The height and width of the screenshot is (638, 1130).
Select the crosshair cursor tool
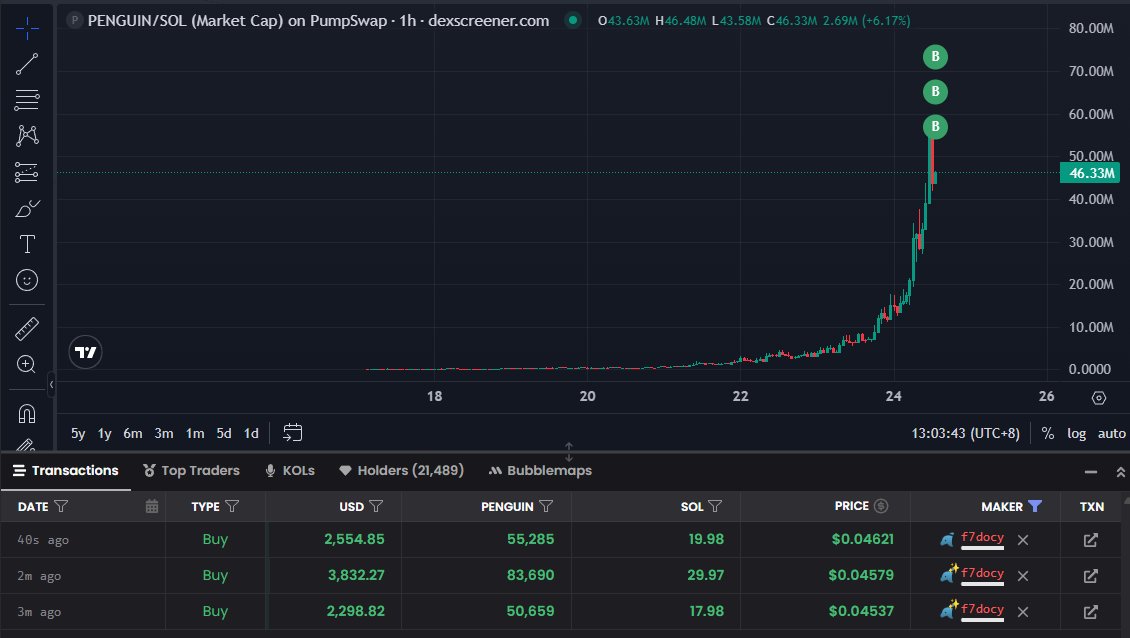(27, 29)
